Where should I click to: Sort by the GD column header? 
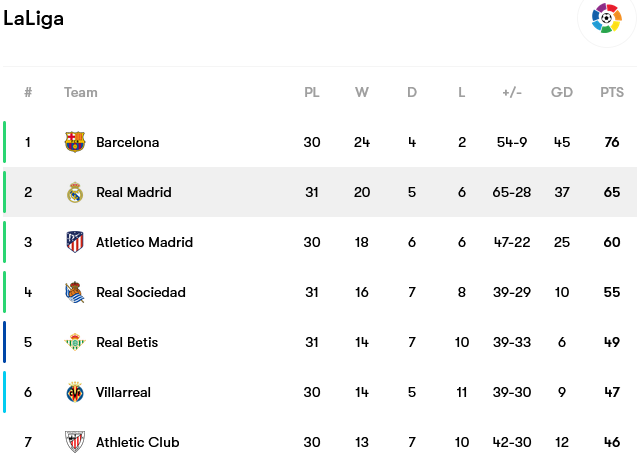pyautogui.click(x=562, y=92)
